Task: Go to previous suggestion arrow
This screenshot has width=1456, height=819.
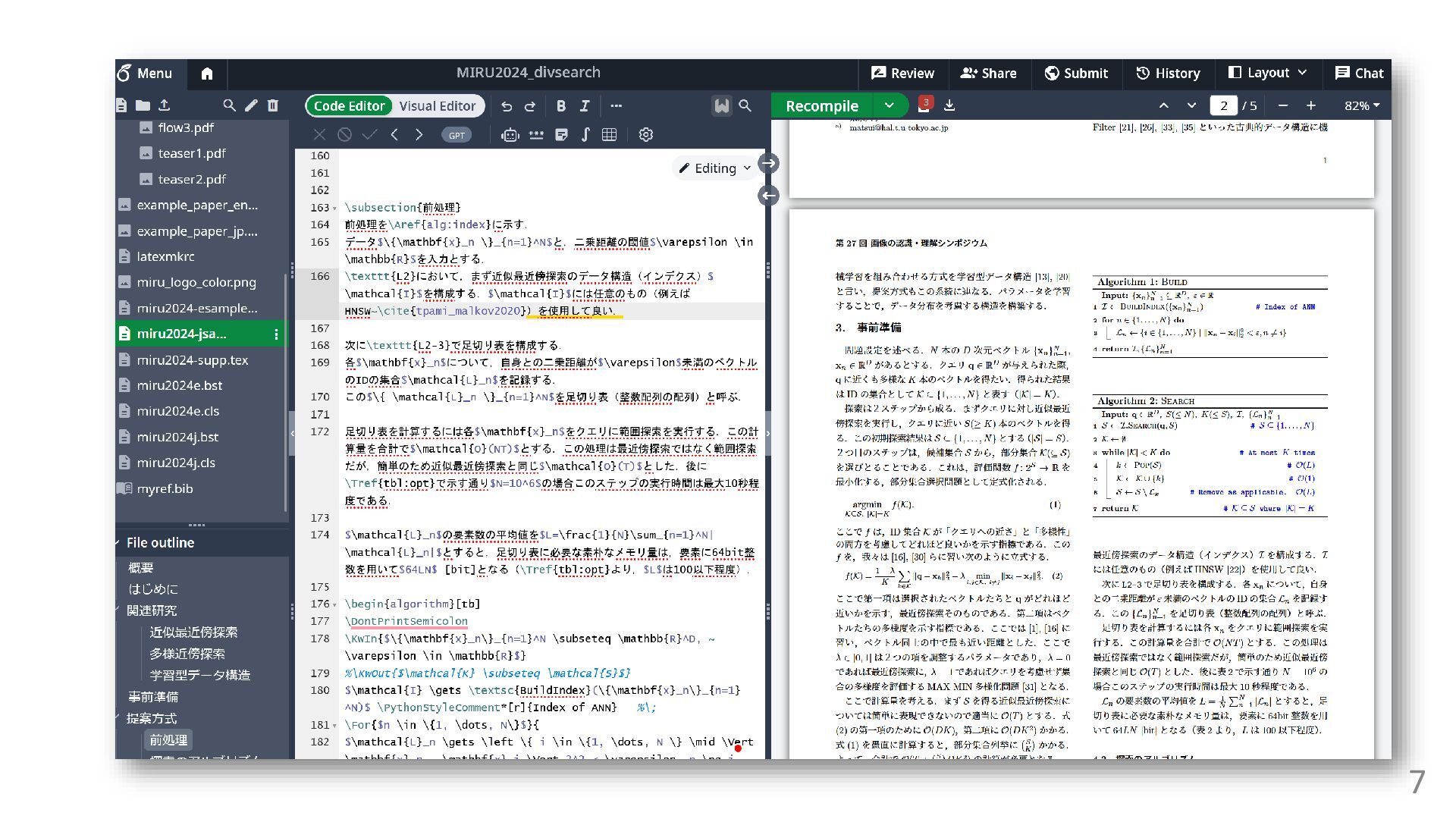Action: (x=394, y=135)
